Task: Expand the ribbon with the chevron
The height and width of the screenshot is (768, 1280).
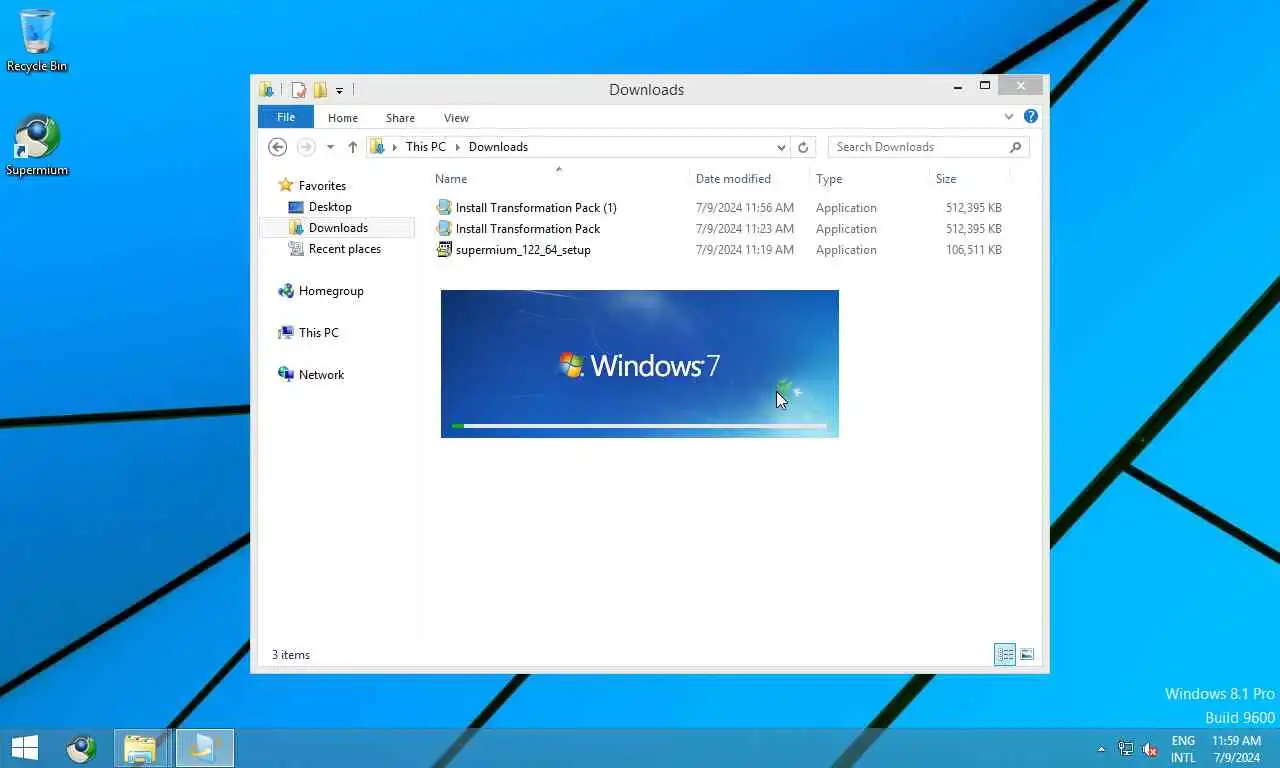Action: tap(1009, 117)
